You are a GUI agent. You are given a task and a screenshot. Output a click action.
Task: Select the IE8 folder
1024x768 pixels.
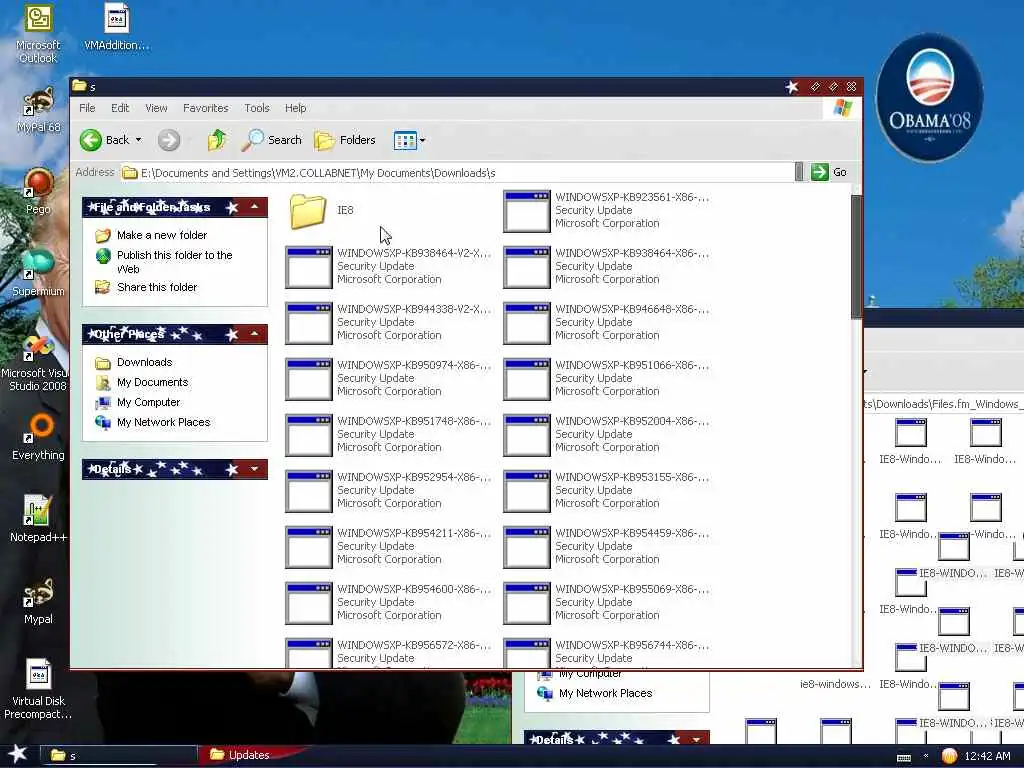[321, 210]
